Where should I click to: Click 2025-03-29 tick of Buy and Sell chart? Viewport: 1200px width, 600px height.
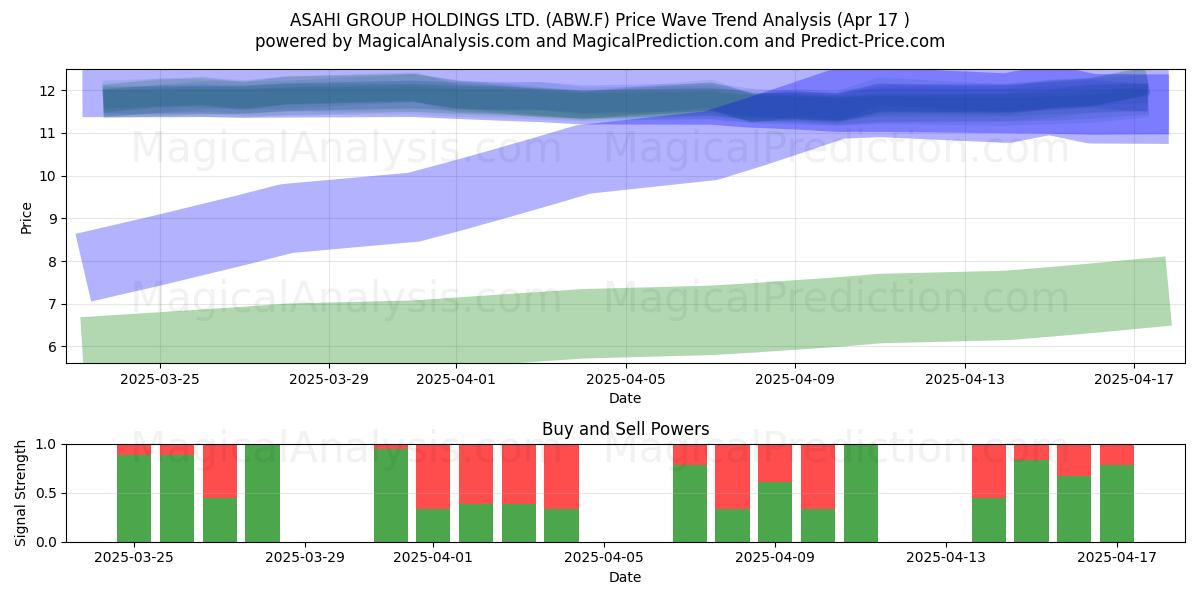(305, 559)
